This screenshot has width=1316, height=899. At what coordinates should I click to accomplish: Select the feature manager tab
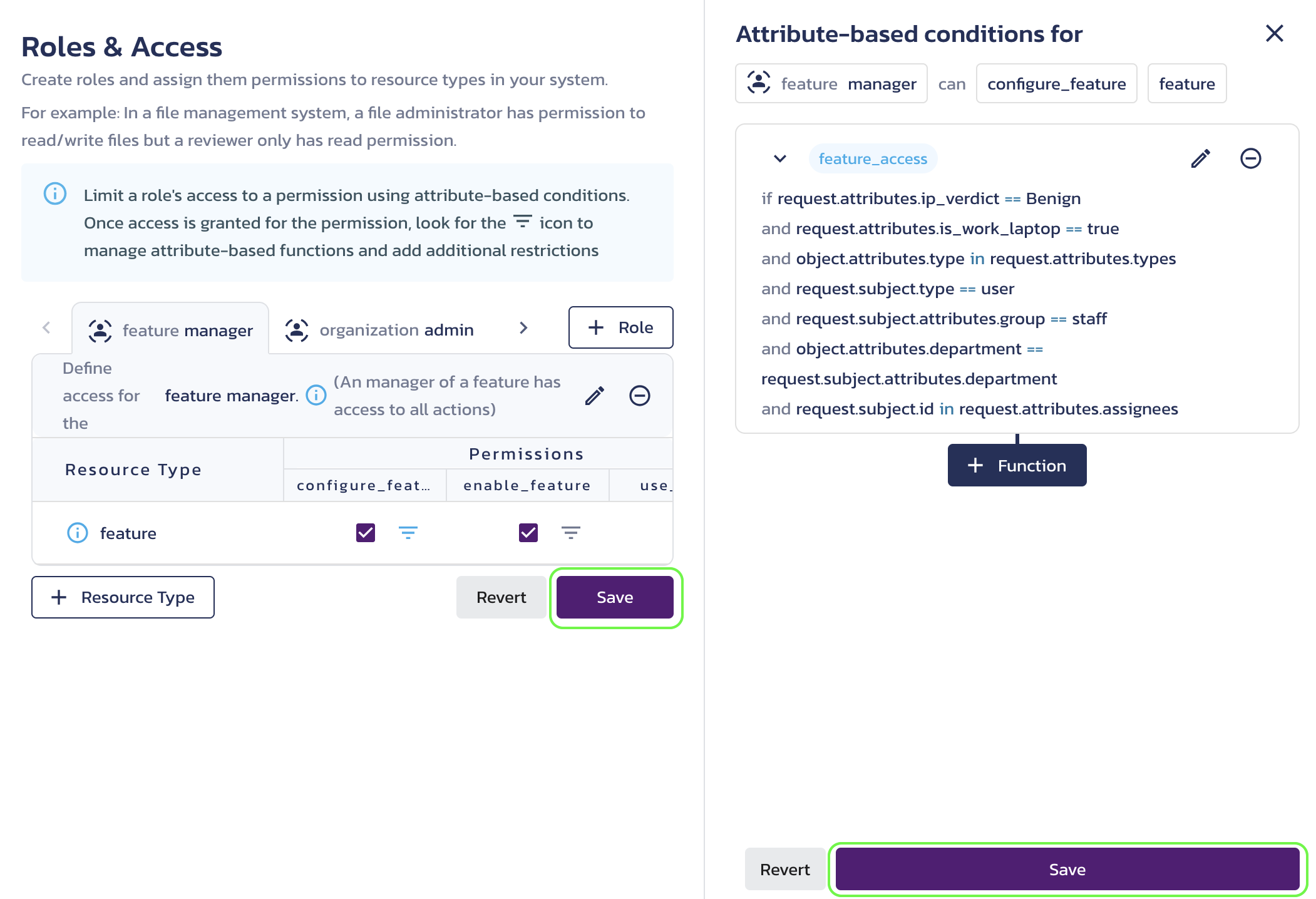pos(170,327)
